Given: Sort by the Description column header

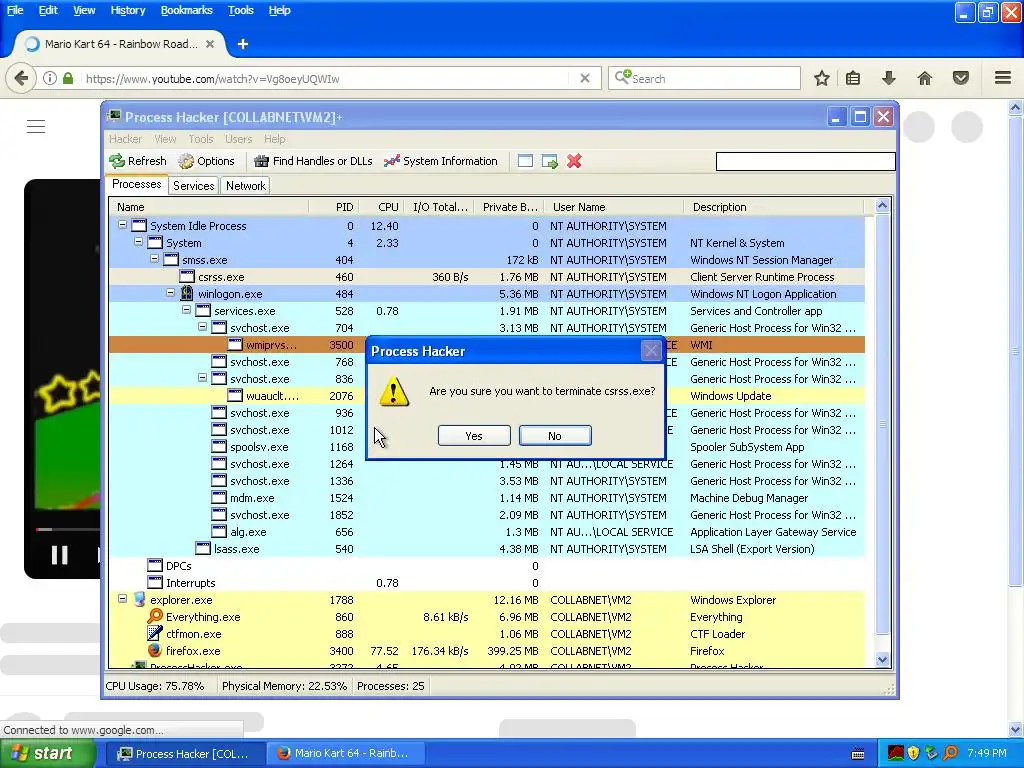Looking at the screenshot, I should pos(774,207).
